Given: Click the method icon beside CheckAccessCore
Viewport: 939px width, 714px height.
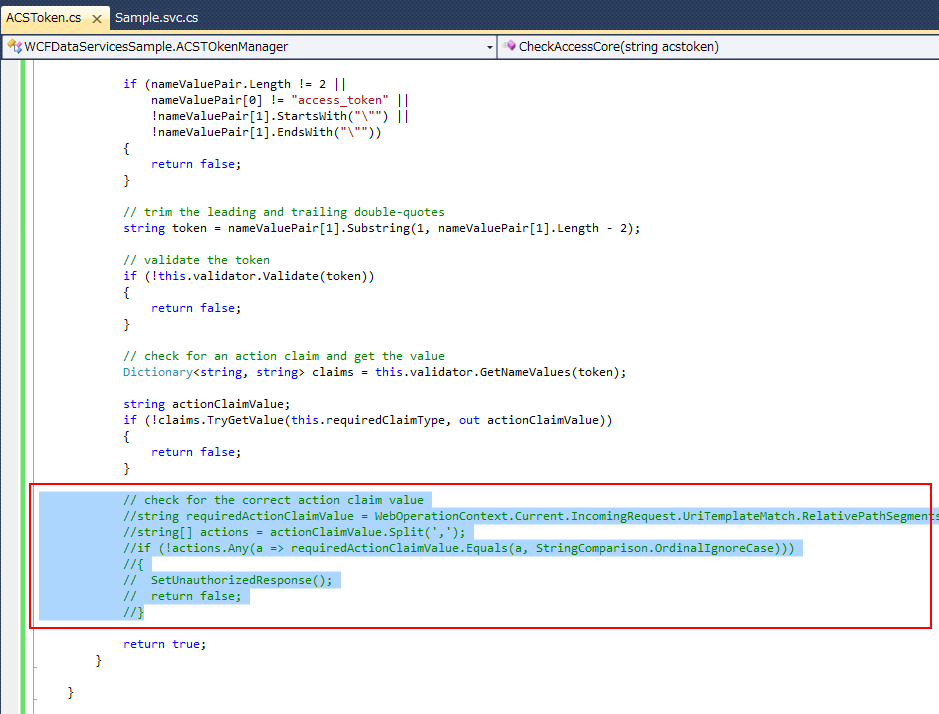Looking at the screenshot, I should point(510,46).
